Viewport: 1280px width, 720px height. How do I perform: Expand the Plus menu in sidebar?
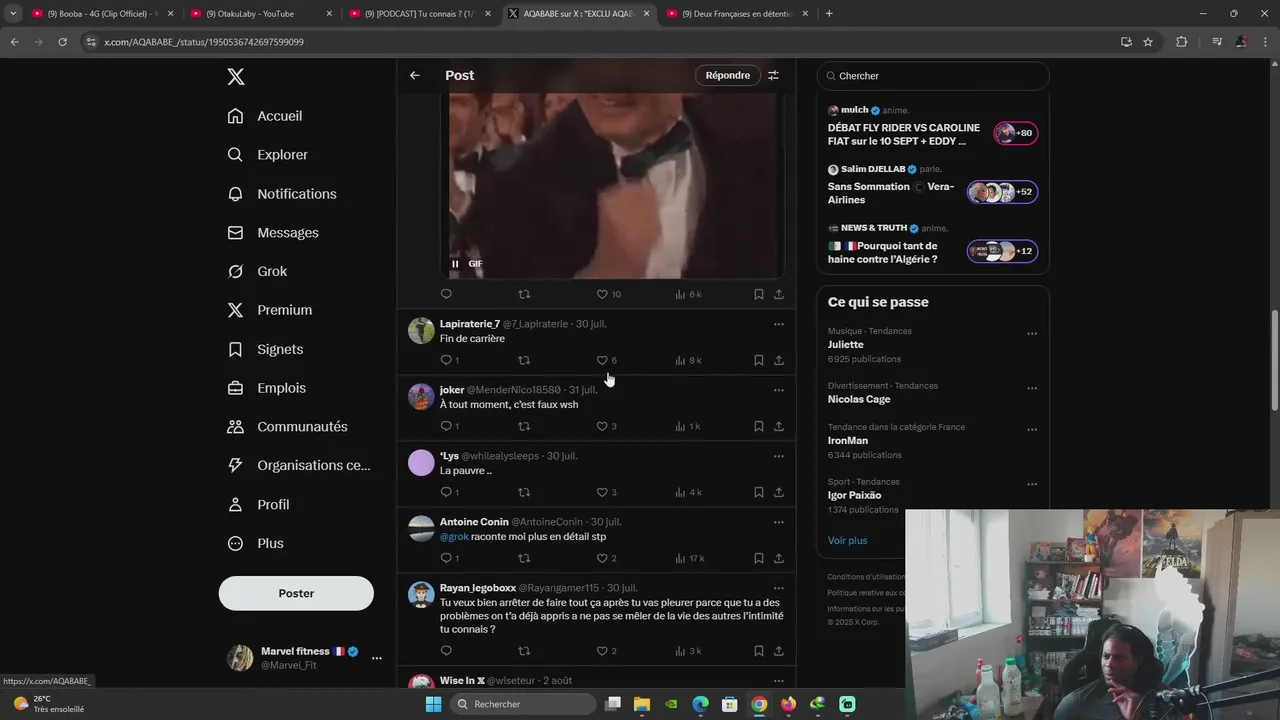256,543
